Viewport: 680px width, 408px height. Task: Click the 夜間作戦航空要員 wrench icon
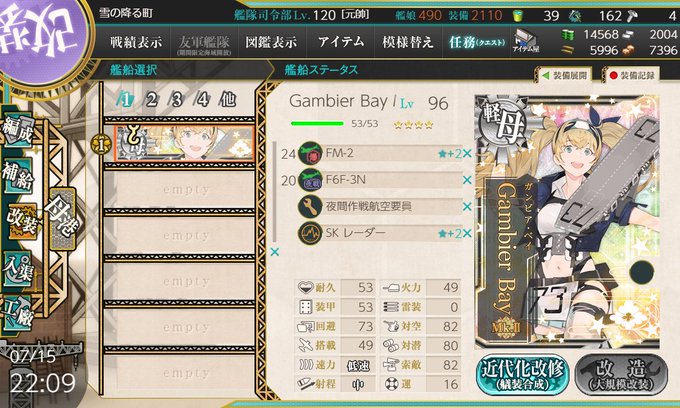[x=310, y=207]
